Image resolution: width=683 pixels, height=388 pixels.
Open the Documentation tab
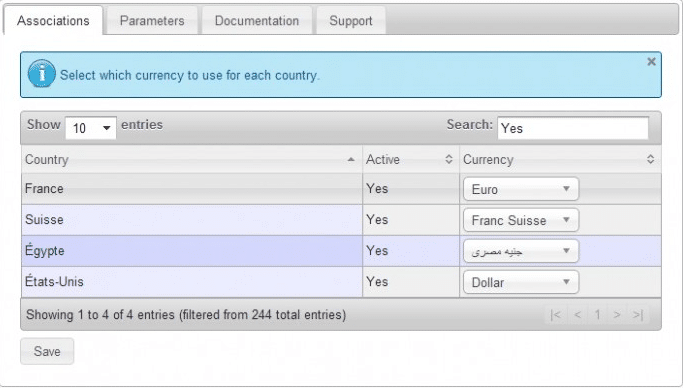pyautogui.click(x=257, y=20)
